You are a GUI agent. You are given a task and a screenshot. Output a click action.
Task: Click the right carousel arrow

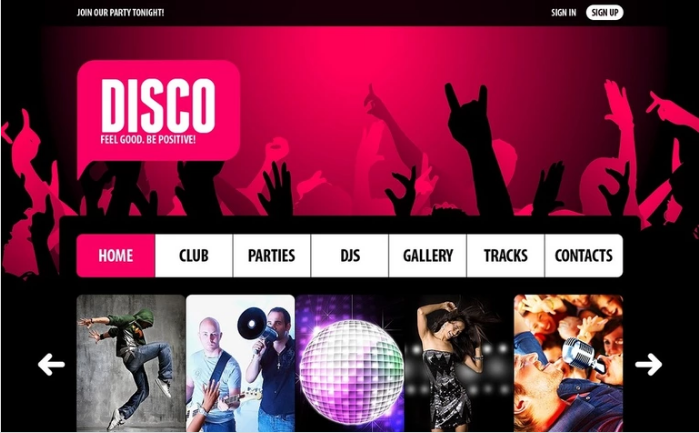point(648,364)
